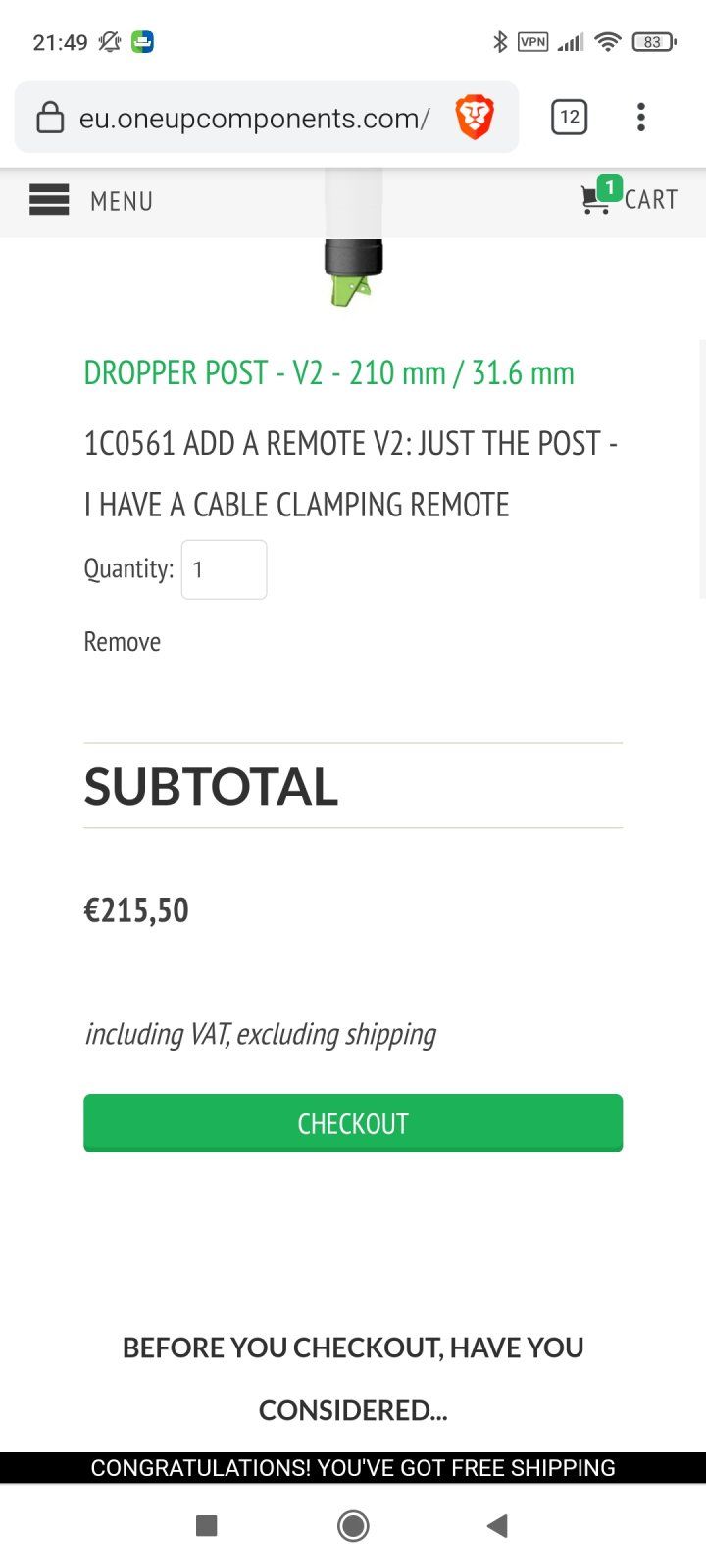Tap the MENU label in header
Image resolution: width=706 pixels, height=1568 pixels.
(122, 201)
